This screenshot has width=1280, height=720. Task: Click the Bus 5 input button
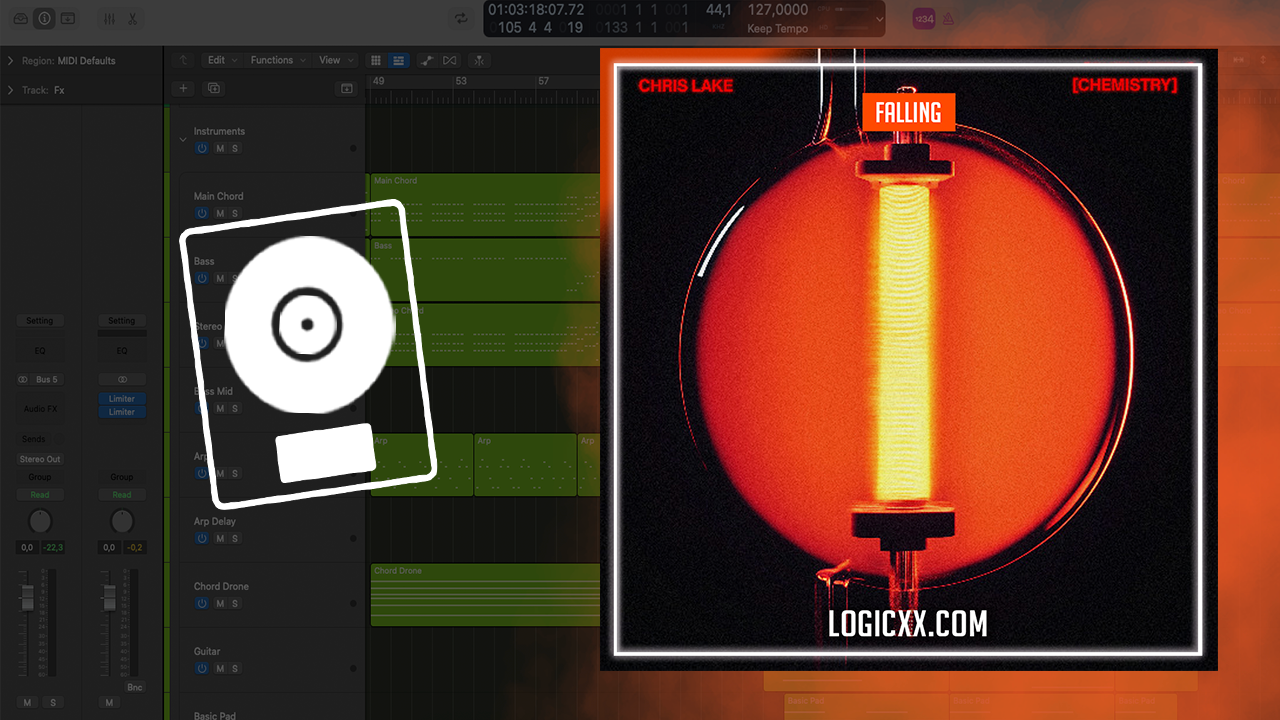point(47,380)
